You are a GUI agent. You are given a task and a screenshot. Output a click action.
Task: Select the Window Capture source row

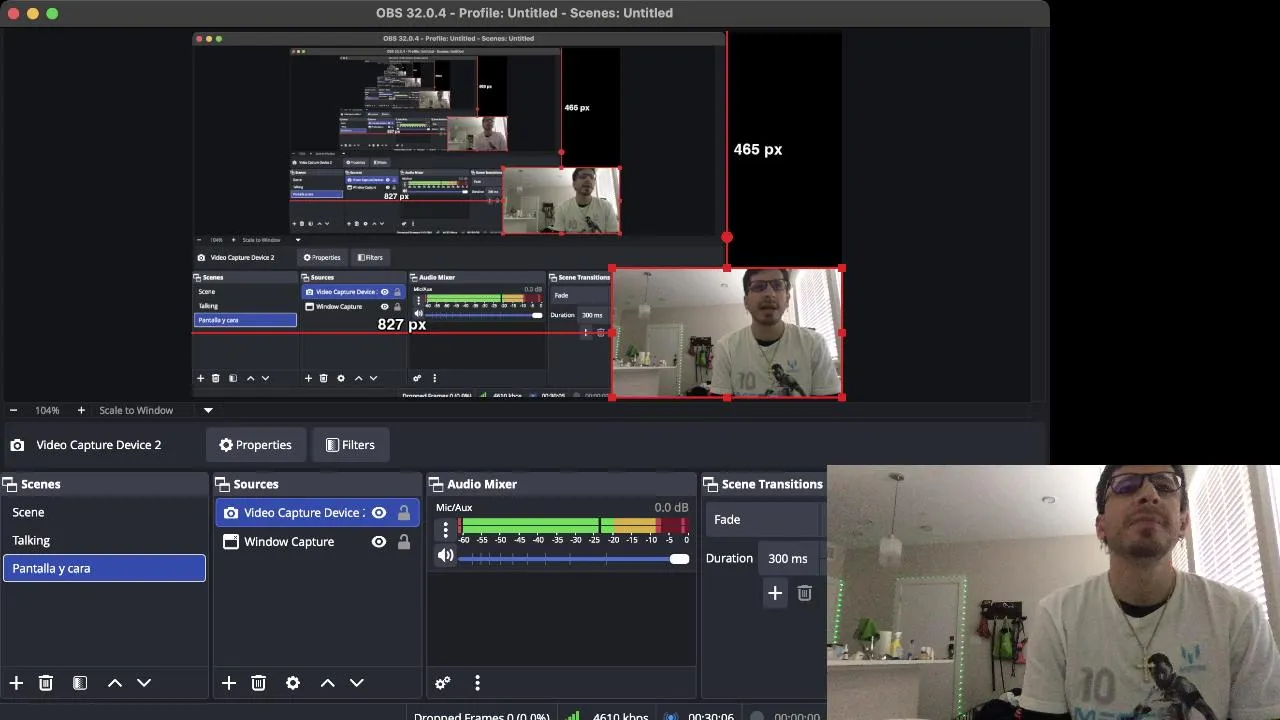318,542
